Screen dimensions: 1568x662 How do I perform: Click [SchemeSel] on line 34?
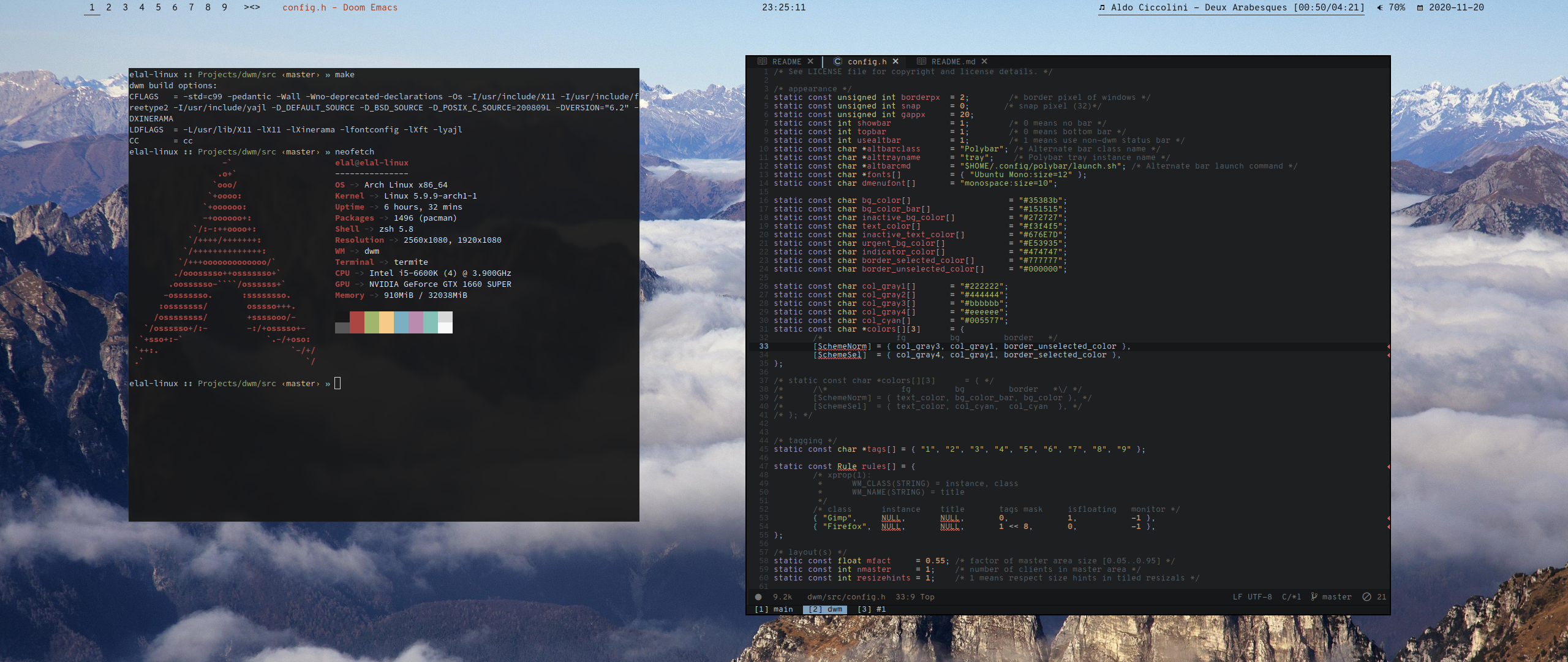point(840,355)
